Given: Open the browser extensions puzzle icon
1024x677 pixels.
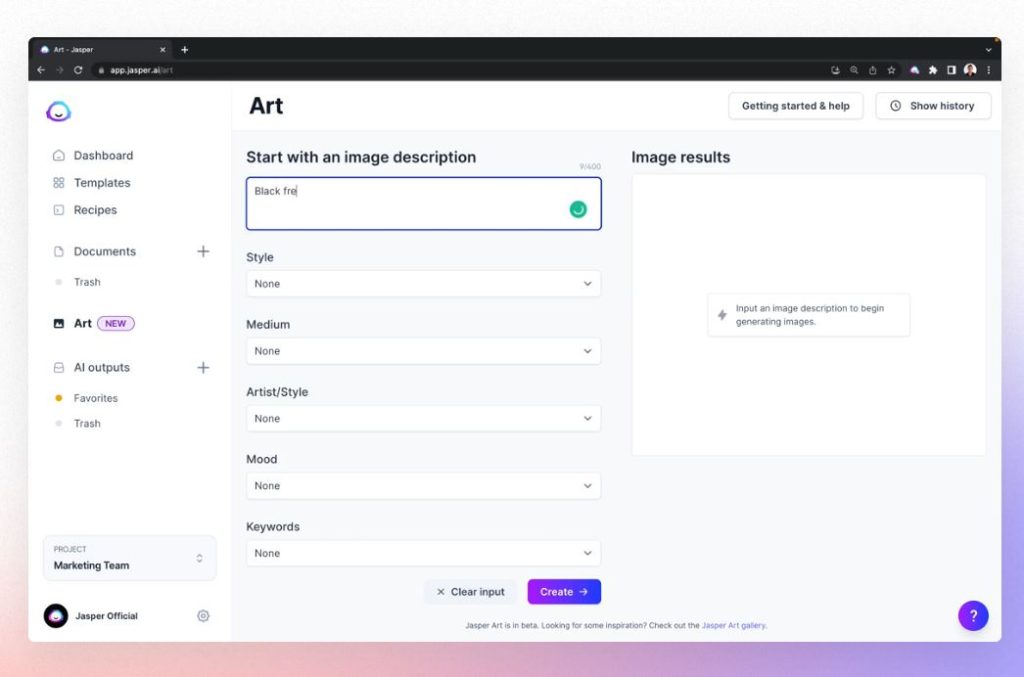Looking at the screenshot, I should pos(933,70).
